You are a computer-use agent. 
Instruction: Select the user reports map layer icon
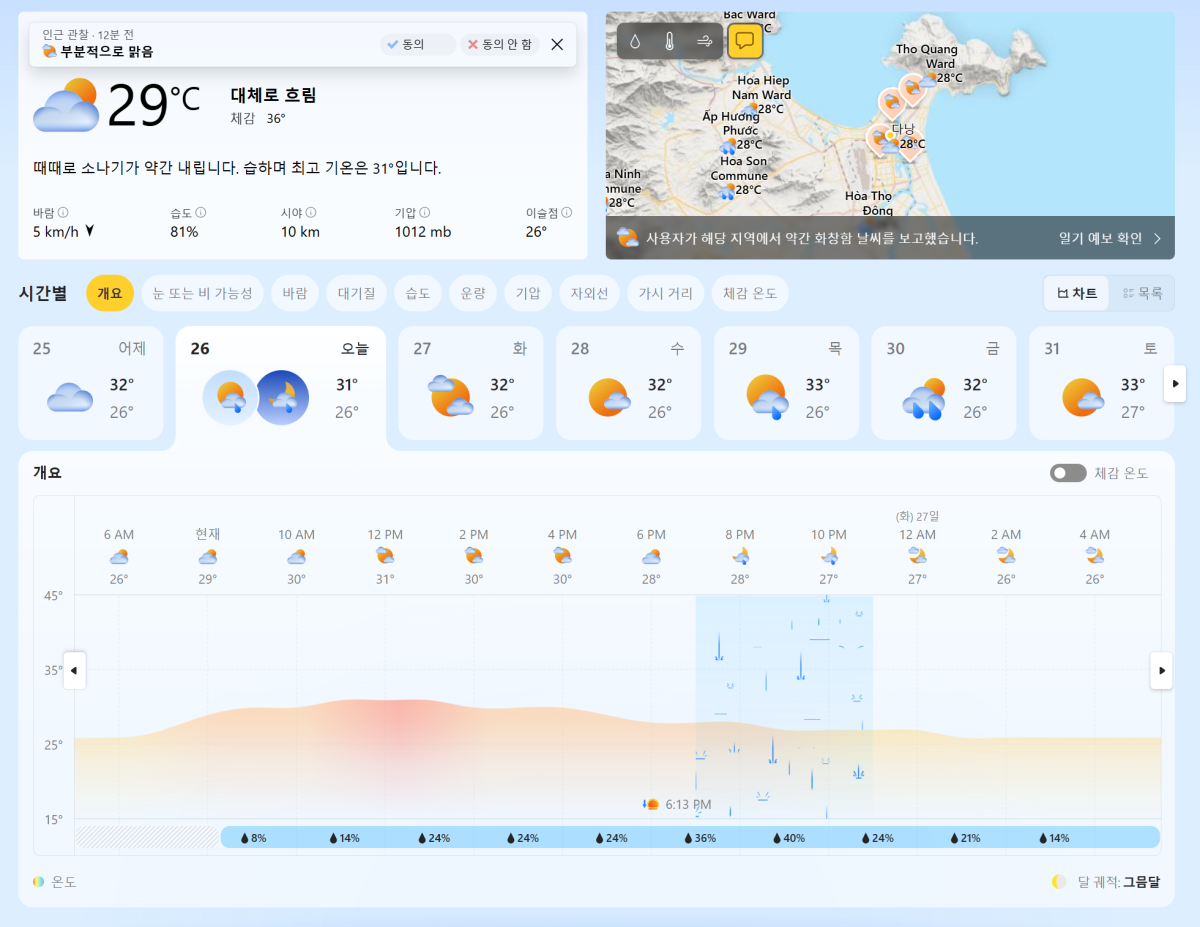point(745,41)
